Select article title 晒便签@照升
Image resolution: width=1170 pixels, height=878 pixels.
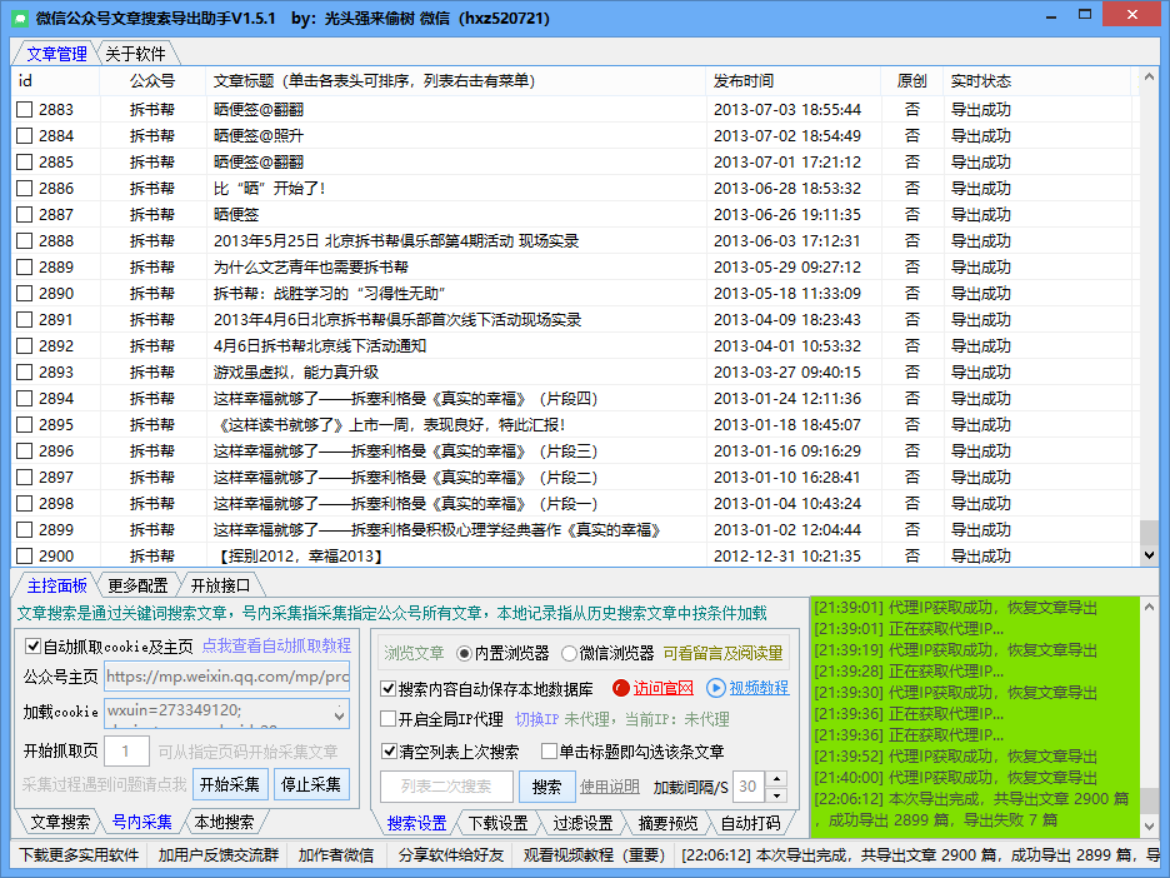(258, 136)
